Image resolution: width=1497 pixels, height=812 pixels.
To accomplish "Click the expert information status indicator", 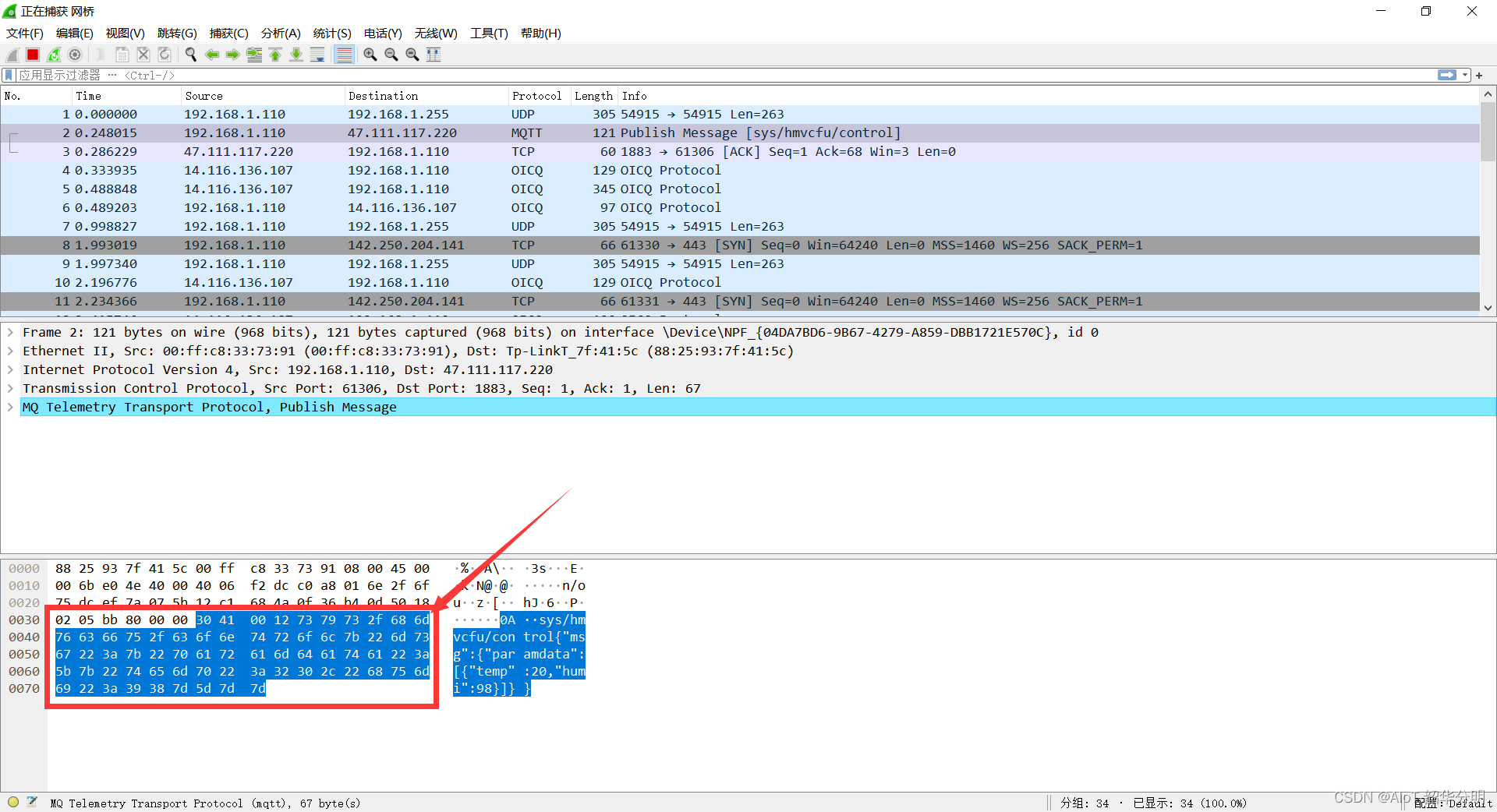I will tap(13, 802).
